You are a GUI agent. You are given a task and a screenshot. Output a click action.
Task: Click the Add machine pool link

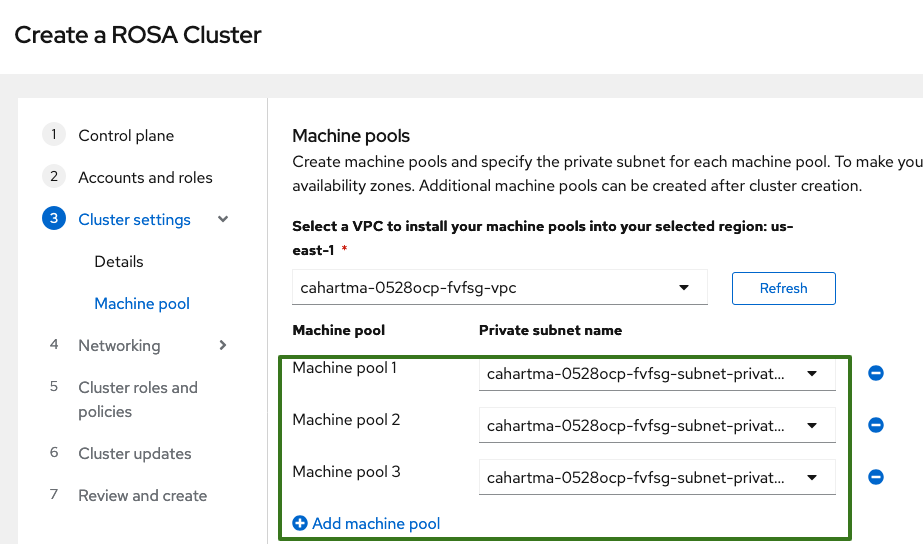376,523
